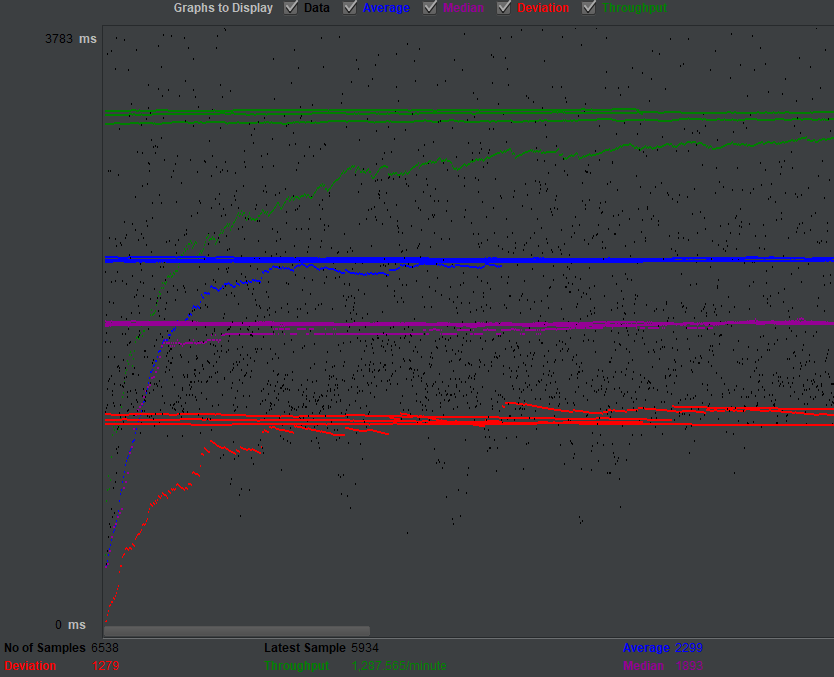The width and height of the screenshot is (834, 677).
Task: Click the 'Graphs to Display' label
Action: (x=223, y=8)
